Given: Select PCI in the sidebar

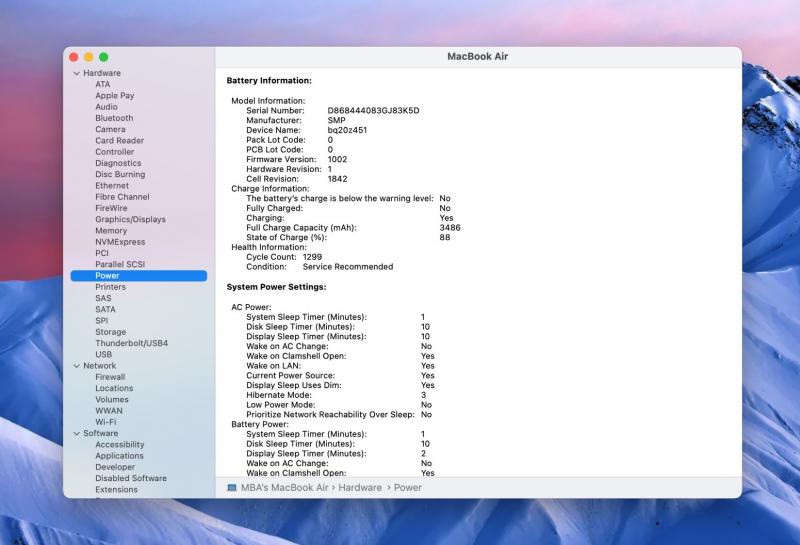Looking at the screenshot, I should pyautogui.click(x=102, y=253).
